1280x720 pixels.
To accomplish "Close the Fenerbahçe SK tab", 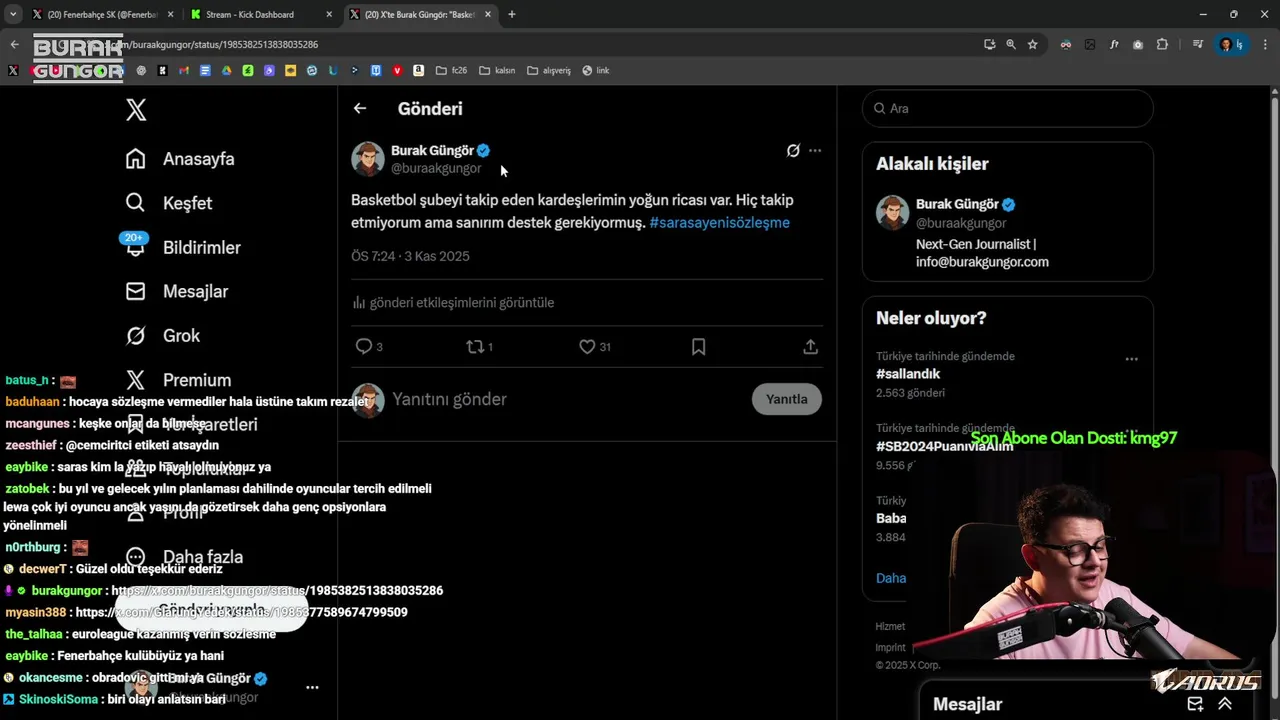I will [x=170, y=15].
